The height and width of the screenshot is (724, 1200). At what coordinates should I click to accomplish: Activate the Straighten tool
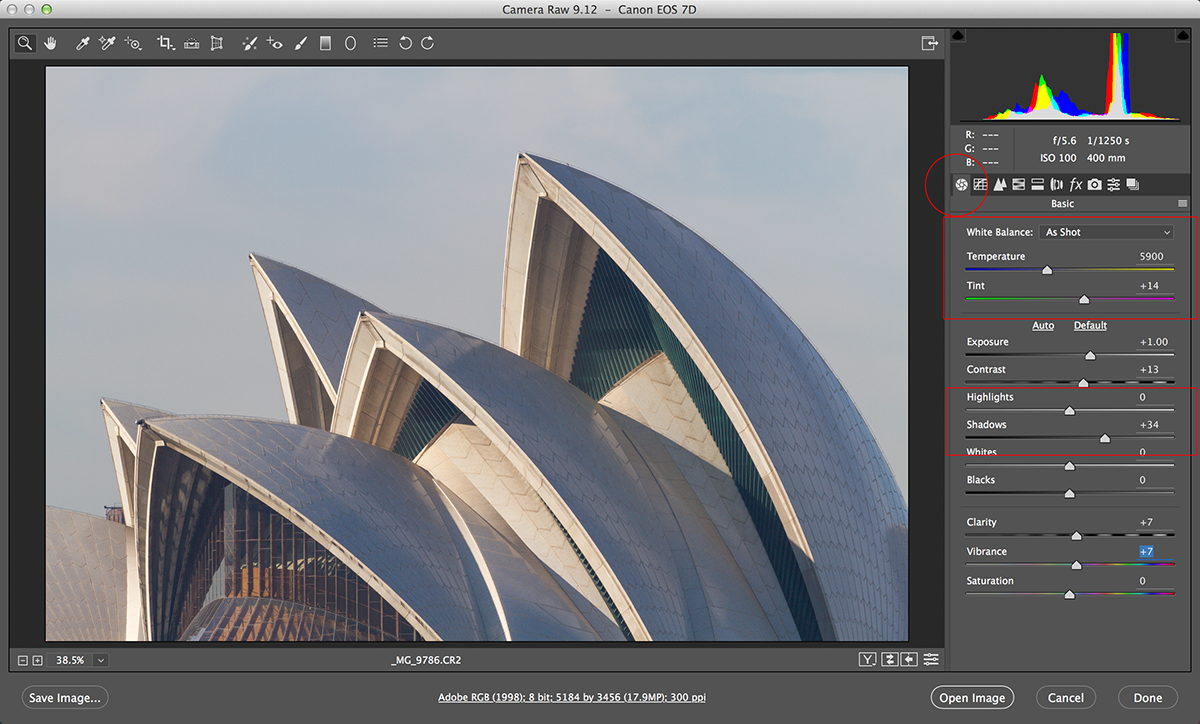192,43
